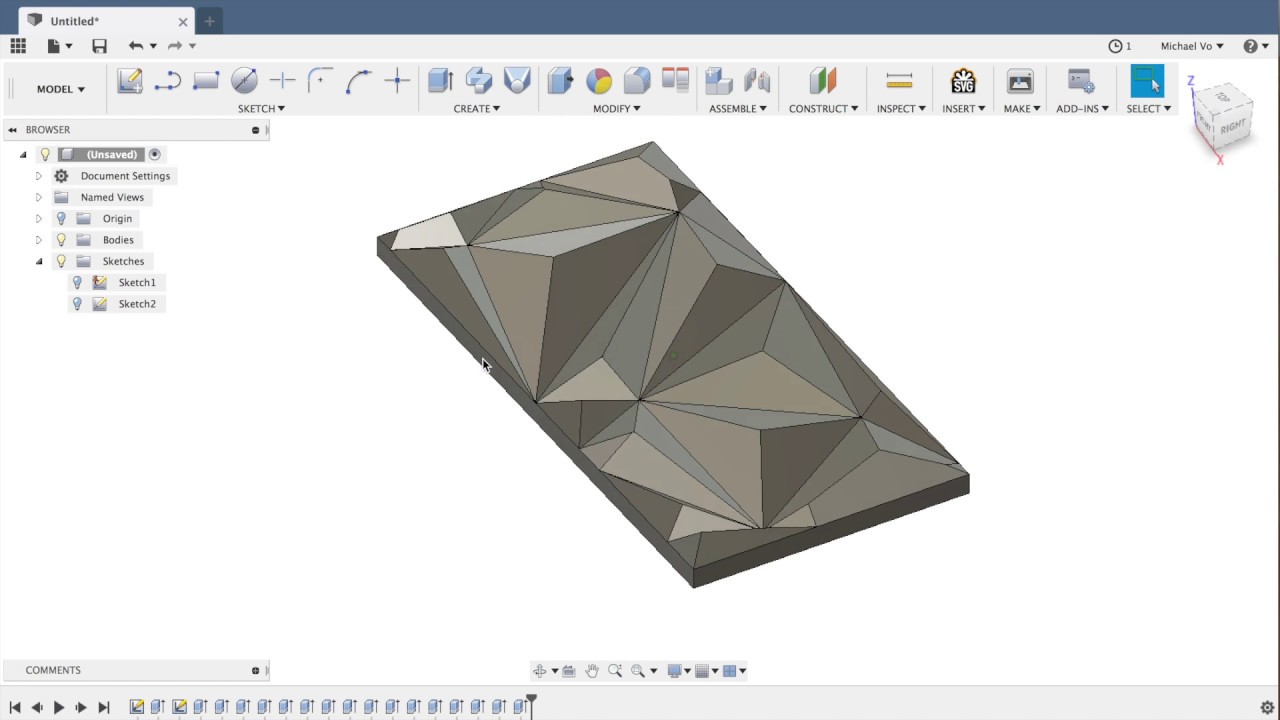
Task: Toggle Origin folder visibility bulb
Action: [61, 218]
